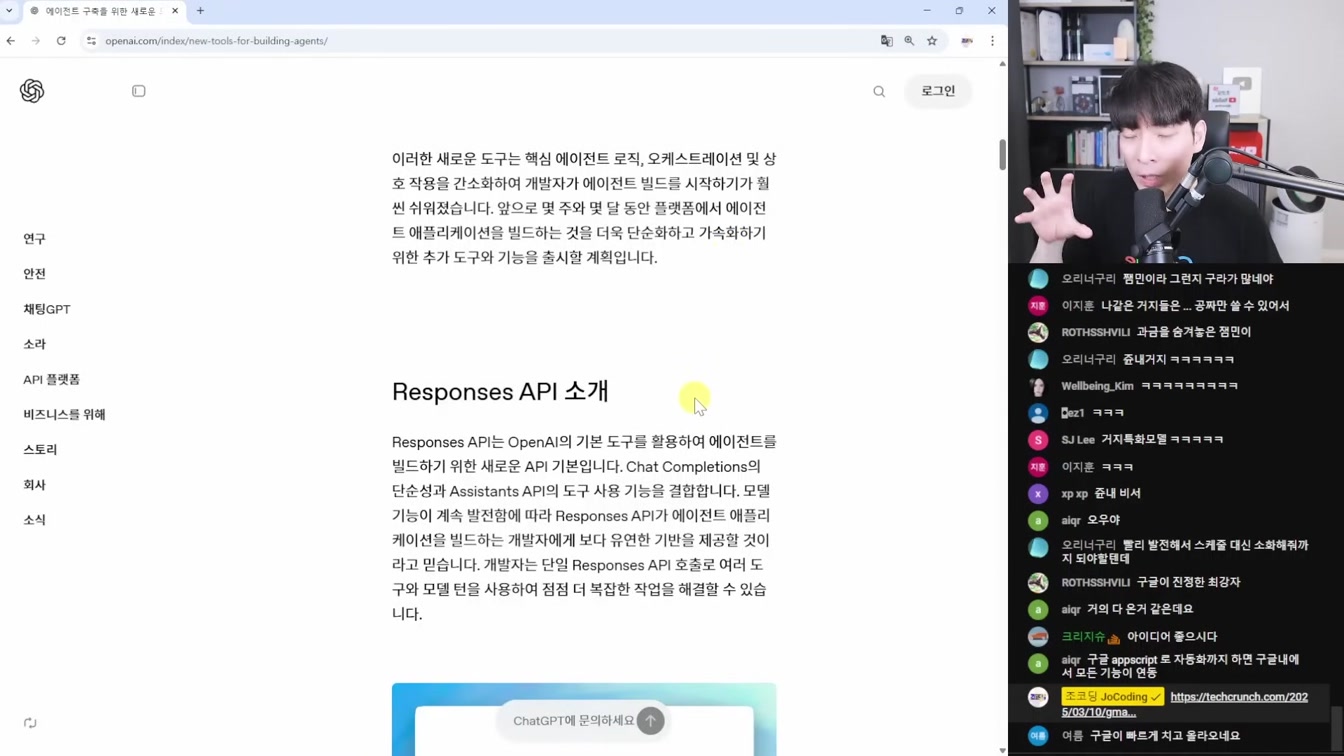This screenshot has width=1344, height=756.
Task: Open the 채팅GPT sidebar menu item
Action: [x=47, y=309]
